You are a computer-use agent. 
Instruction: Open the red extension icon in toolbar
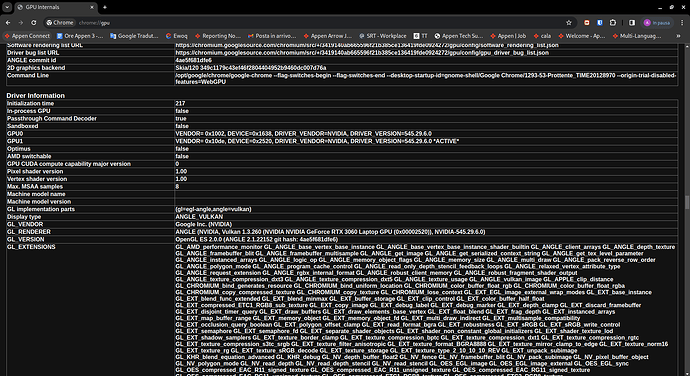(x=587, y=22)
